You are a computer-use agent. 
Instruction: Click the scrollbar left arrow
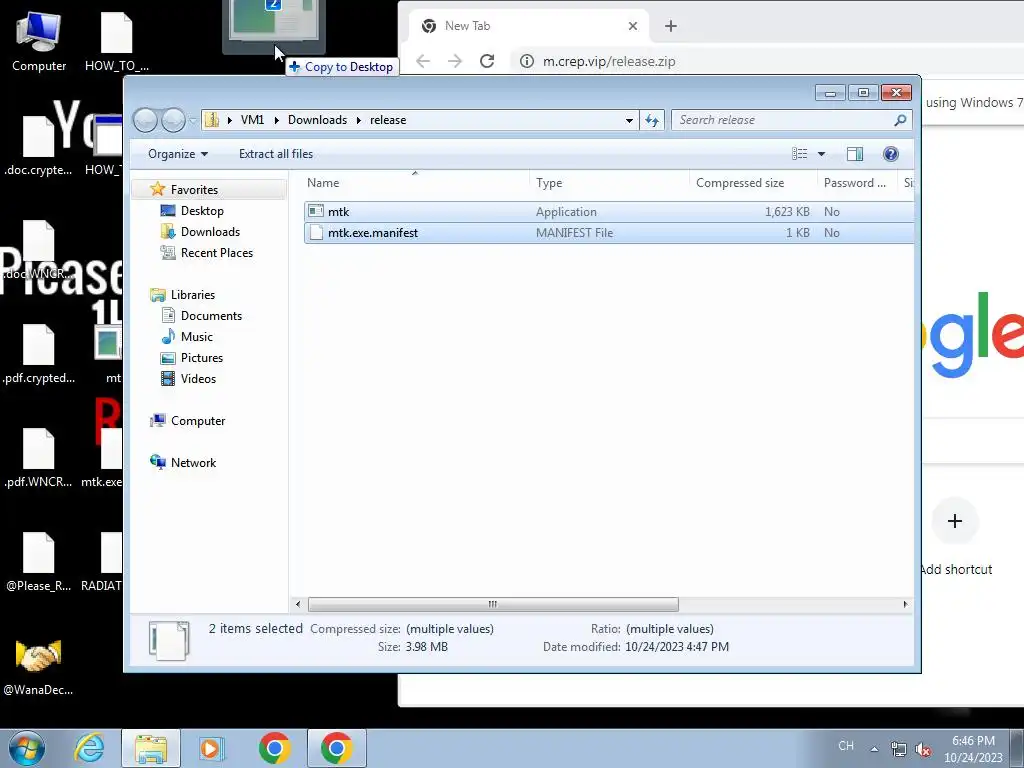click(298, 604)
